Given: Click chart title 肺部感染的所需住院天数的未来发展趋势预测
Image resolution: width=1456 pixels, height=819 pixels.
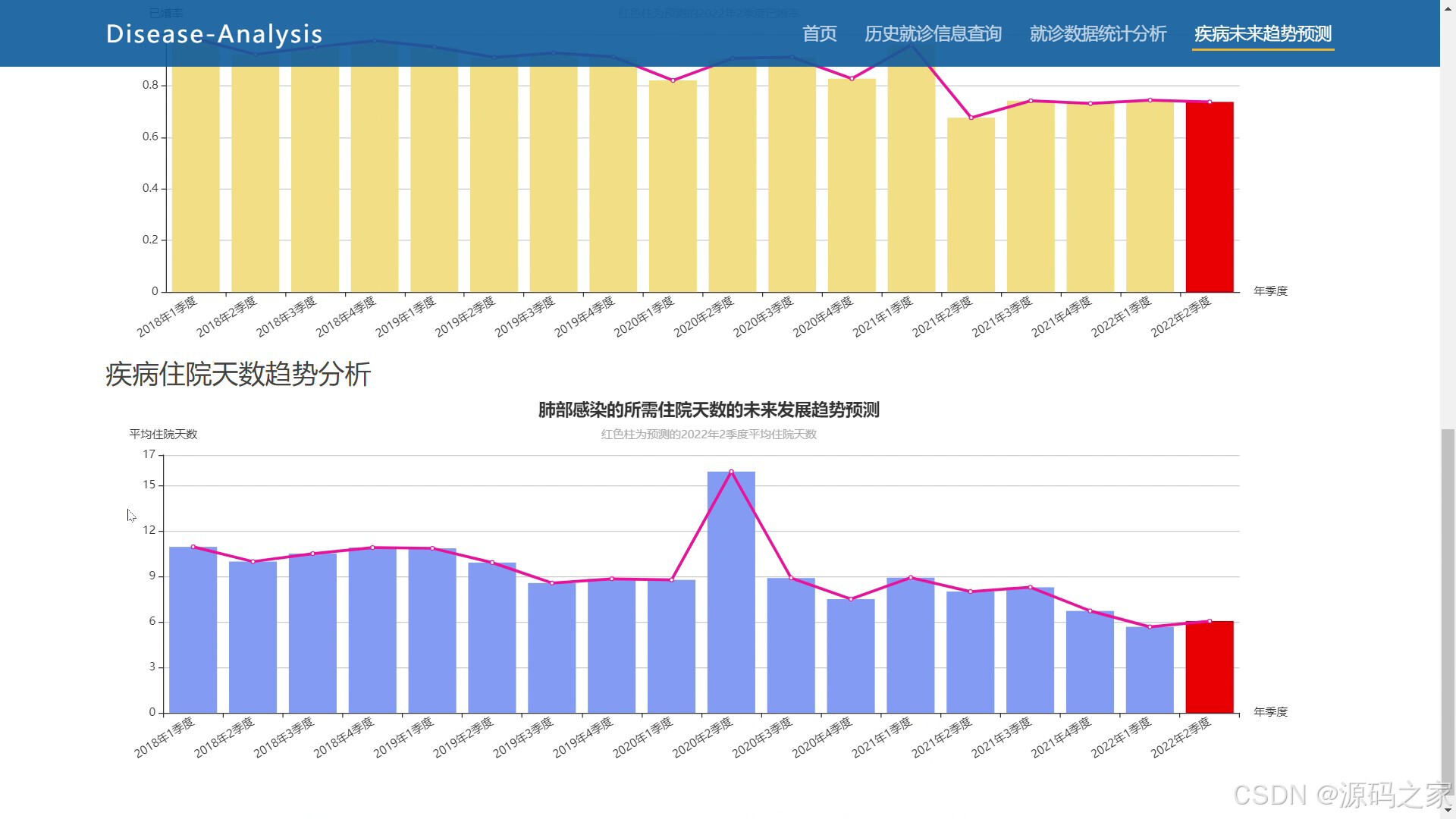Looking at the screenshot, I should pos(708,410).
